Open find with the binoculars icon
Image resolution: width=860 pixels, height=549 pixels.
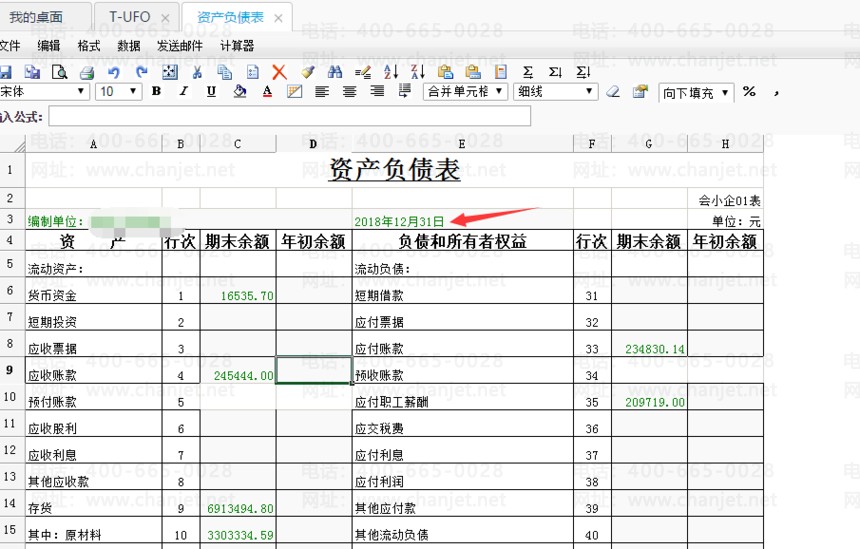[x=335, y=72]
